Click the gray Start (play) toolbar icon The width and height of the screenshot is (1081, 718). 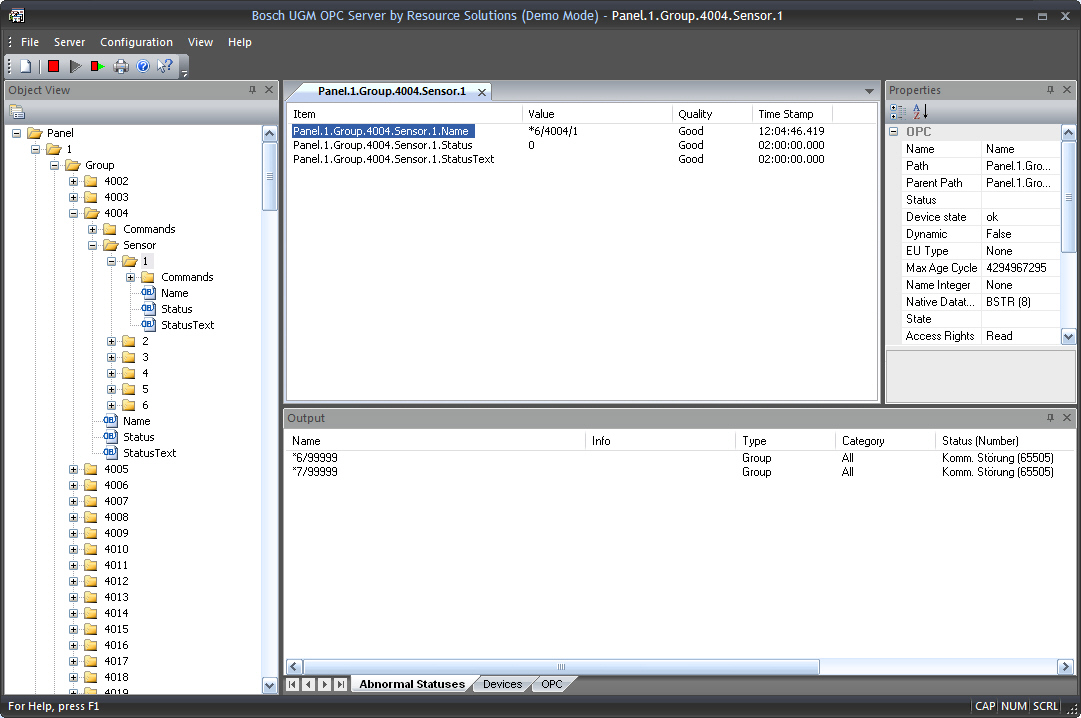coord(75,67)
